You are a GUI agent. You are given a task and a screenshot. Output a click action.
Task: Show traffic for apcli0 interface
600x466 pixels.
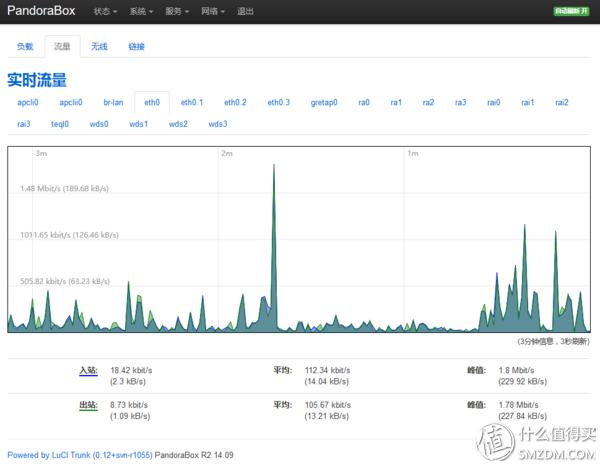coord(28,103)
